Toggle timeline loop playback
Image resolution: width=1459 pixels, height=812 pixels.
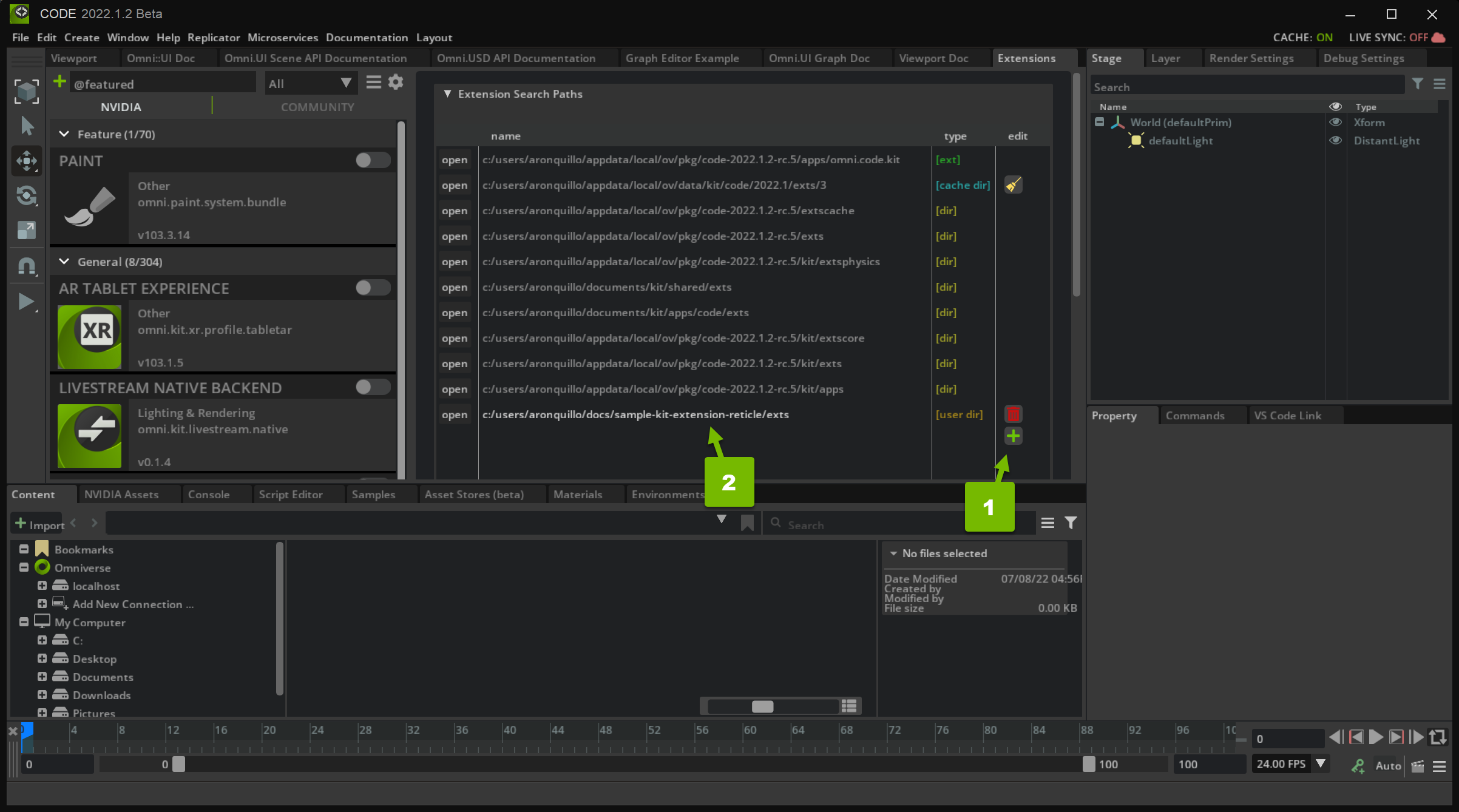[x=1438, y=737]
